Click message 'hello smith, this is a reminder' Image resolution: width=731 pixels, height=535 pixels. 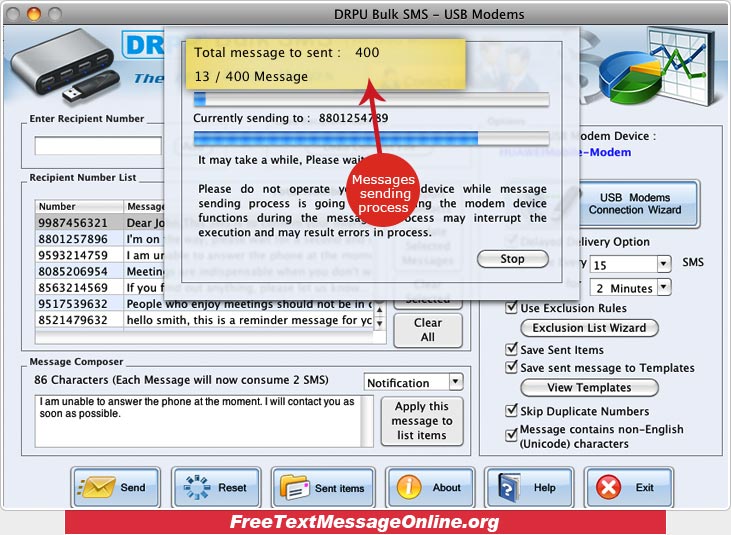pyautogui.click(x=249, y=320)
